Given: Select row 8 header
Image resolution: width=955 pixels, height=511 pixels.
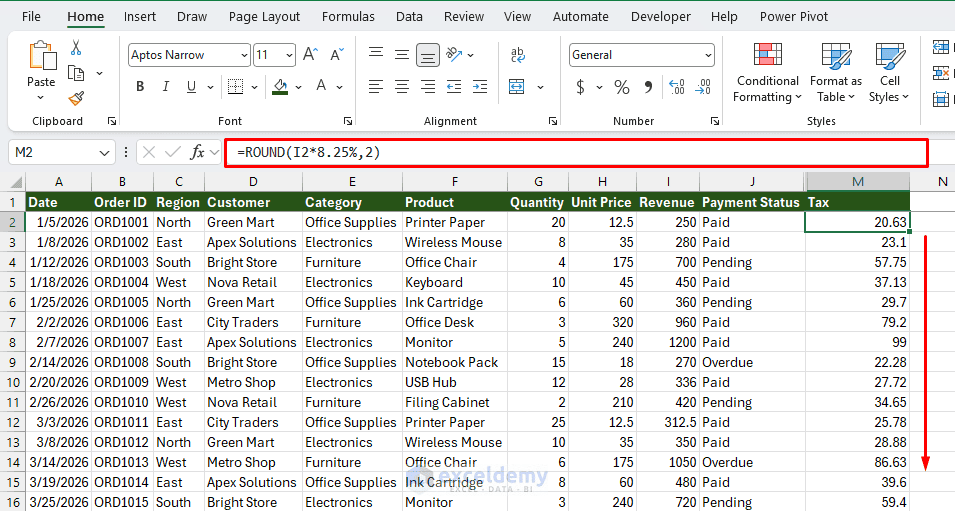Looking at the screenshot, I should [x=12, y=342].
